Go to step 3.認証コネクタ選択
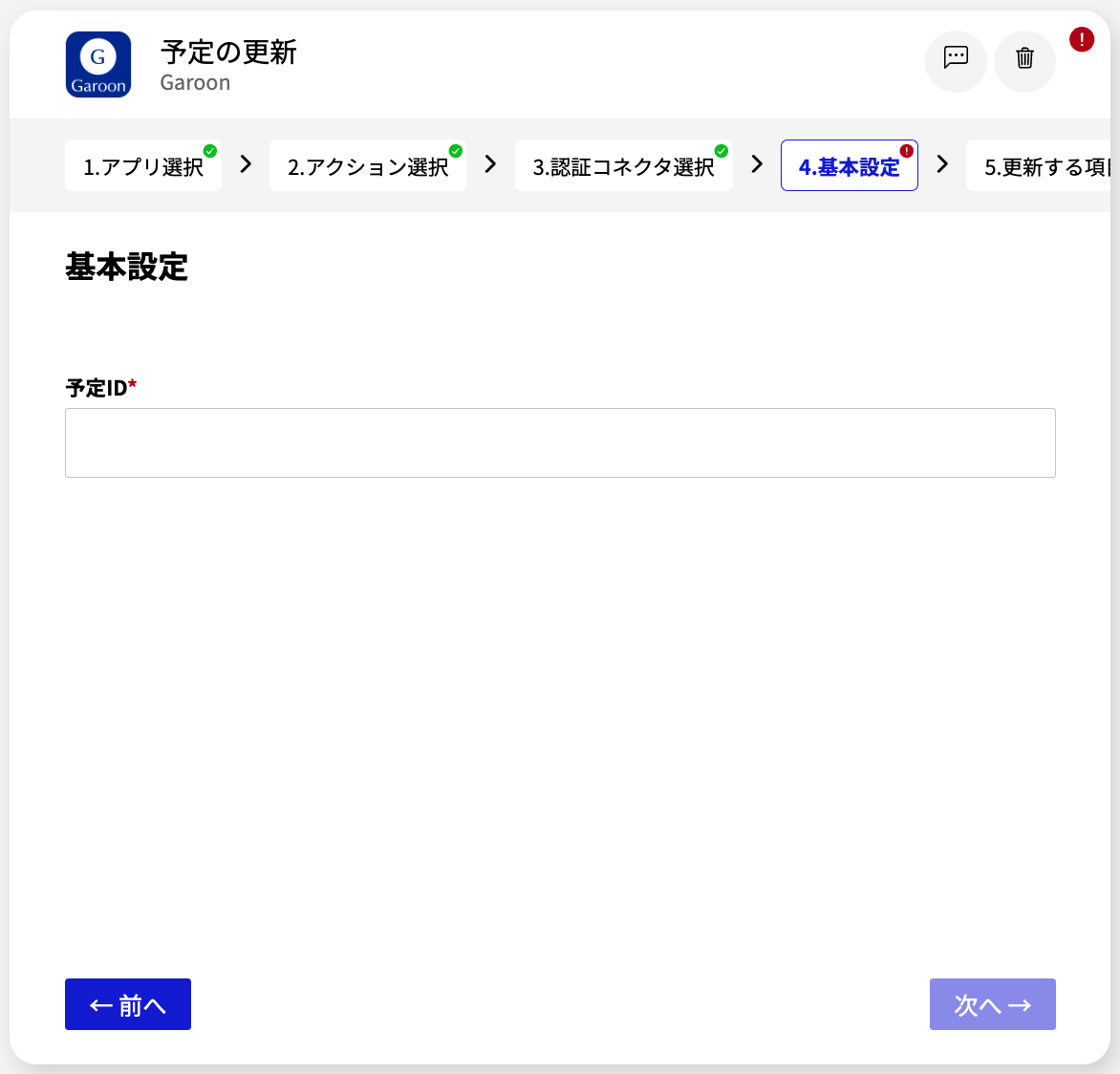Image resolution: width=1120 pixels, height=1074 pixels. (624, 165)
